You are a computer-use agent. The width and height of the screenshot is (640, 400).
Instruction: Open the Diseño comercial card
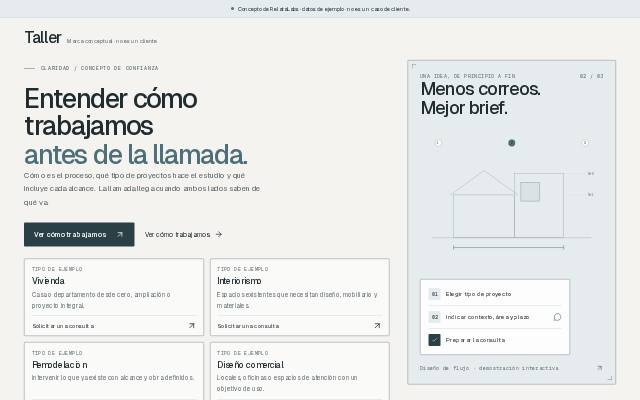300,371
